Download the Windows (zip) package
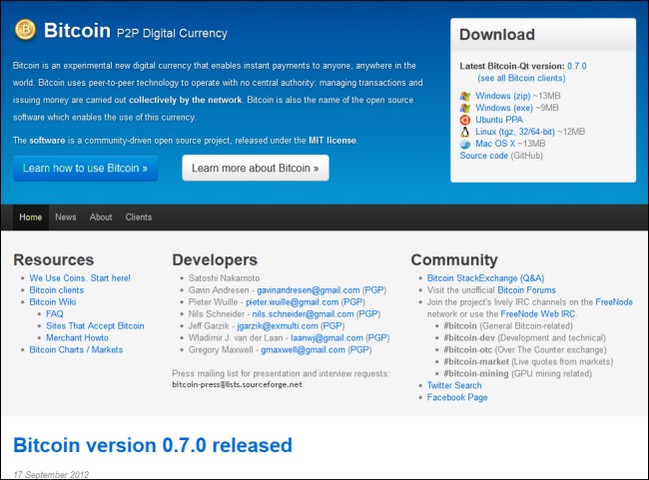Viewport: 649px width, 480px height. pos(503,96)
